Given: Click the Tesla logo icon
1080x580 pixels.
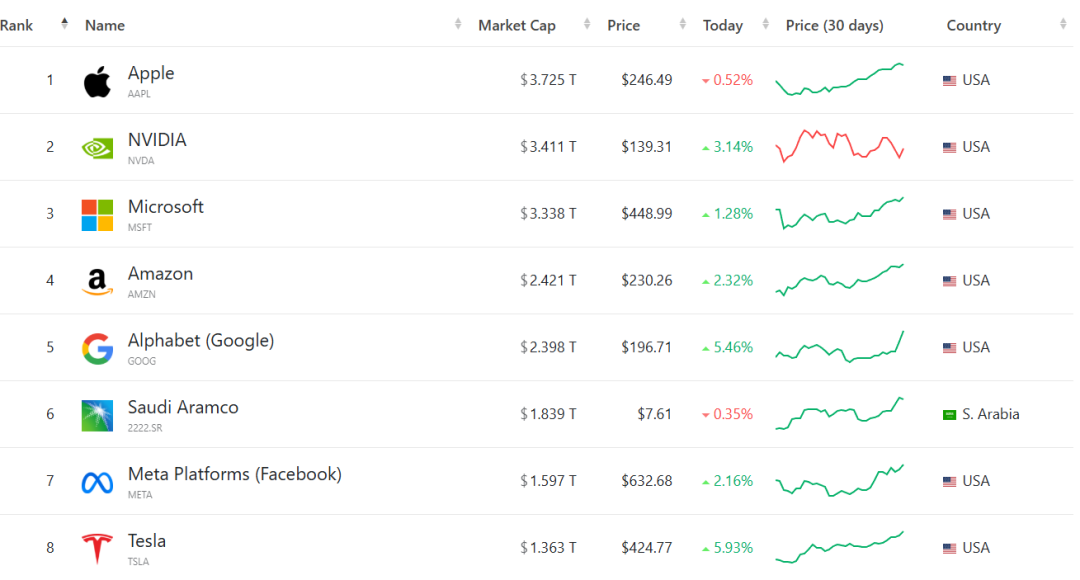Looking at the screenshot, I should (x=97, y=549).
